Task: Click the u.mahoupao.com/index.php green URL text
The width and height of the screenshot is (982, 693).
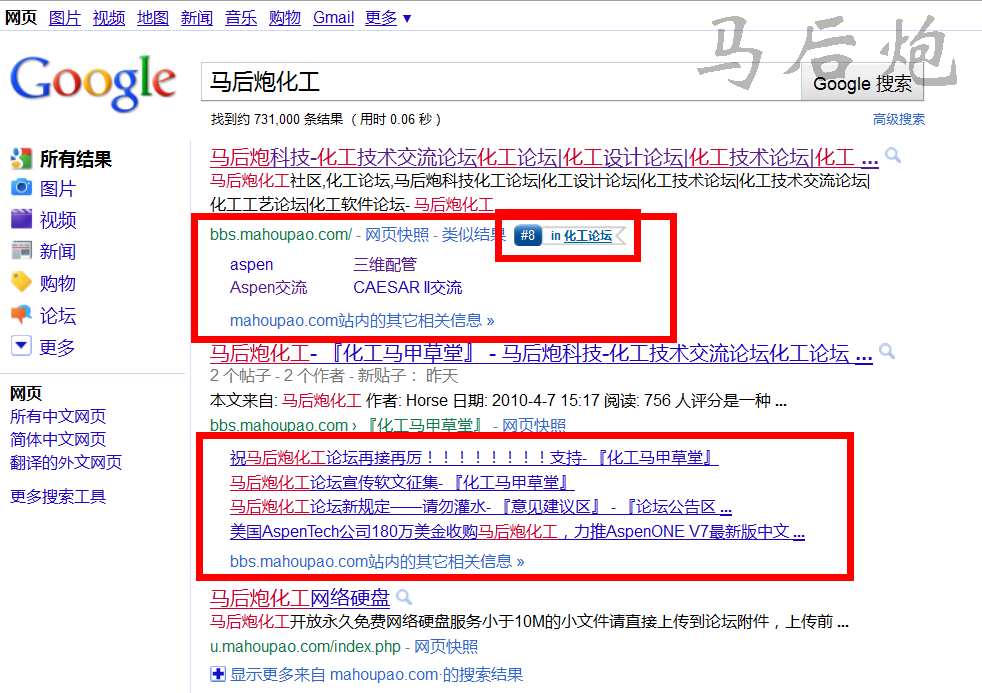Action: (x=305, y=647)
